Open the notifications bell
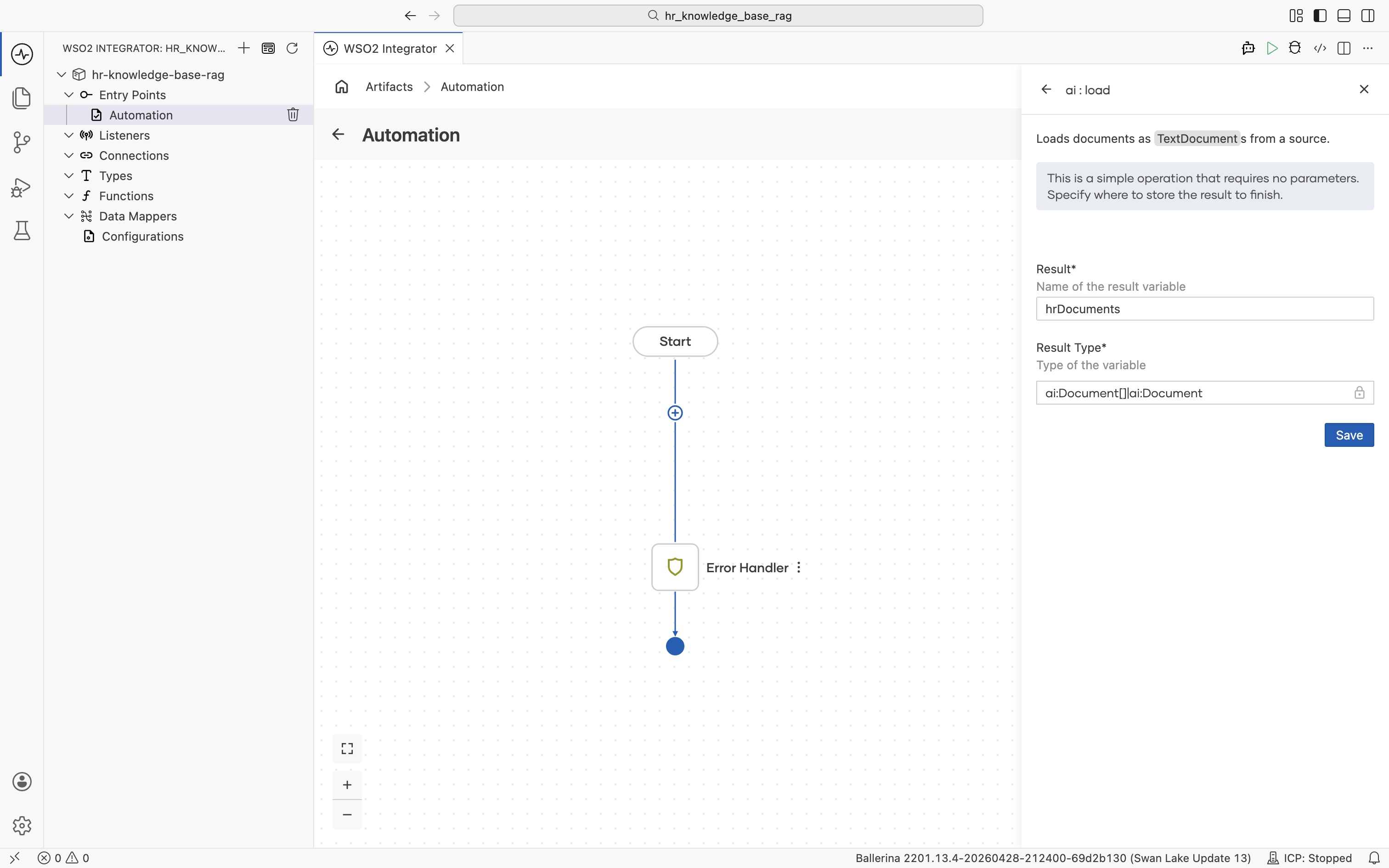 [1374, 858]
